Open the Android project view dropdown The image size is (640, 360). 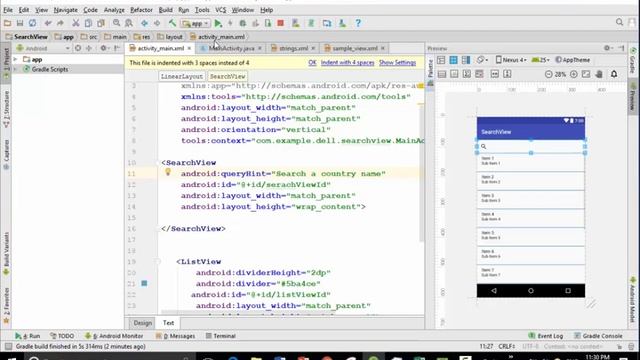43,48
